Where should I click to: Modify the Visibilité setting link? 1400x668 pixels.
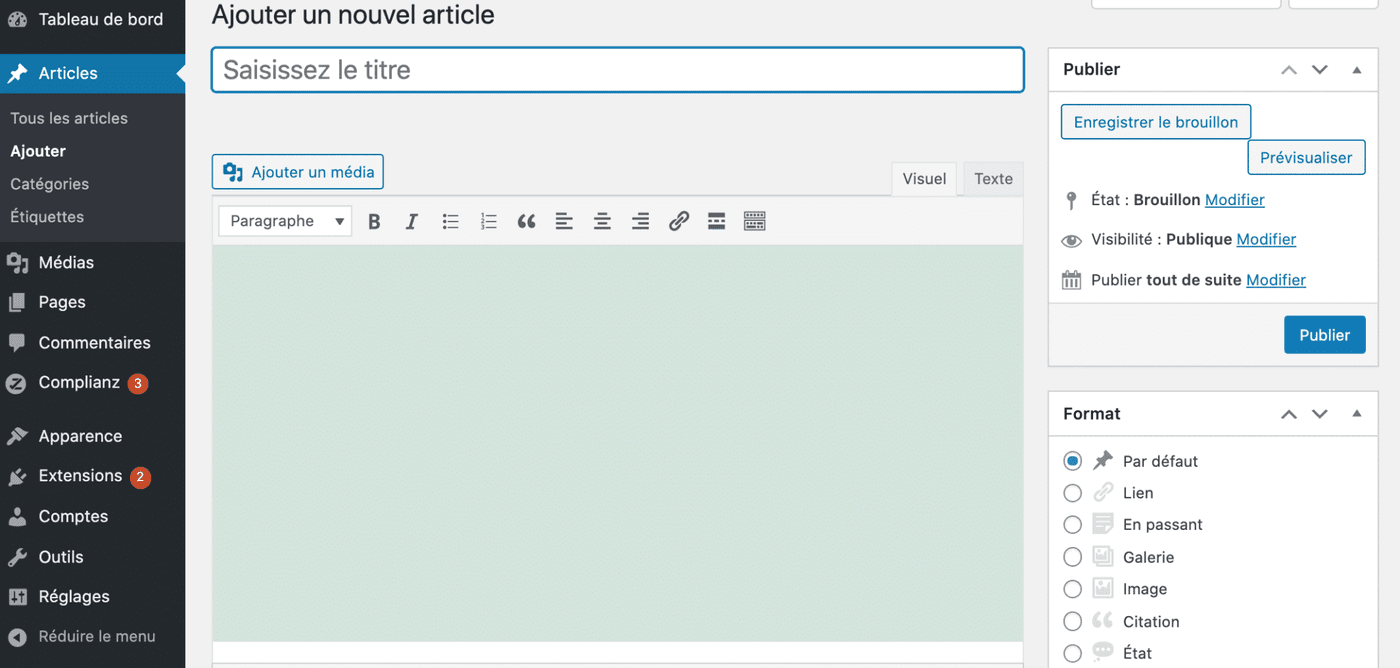(1266, 240)
